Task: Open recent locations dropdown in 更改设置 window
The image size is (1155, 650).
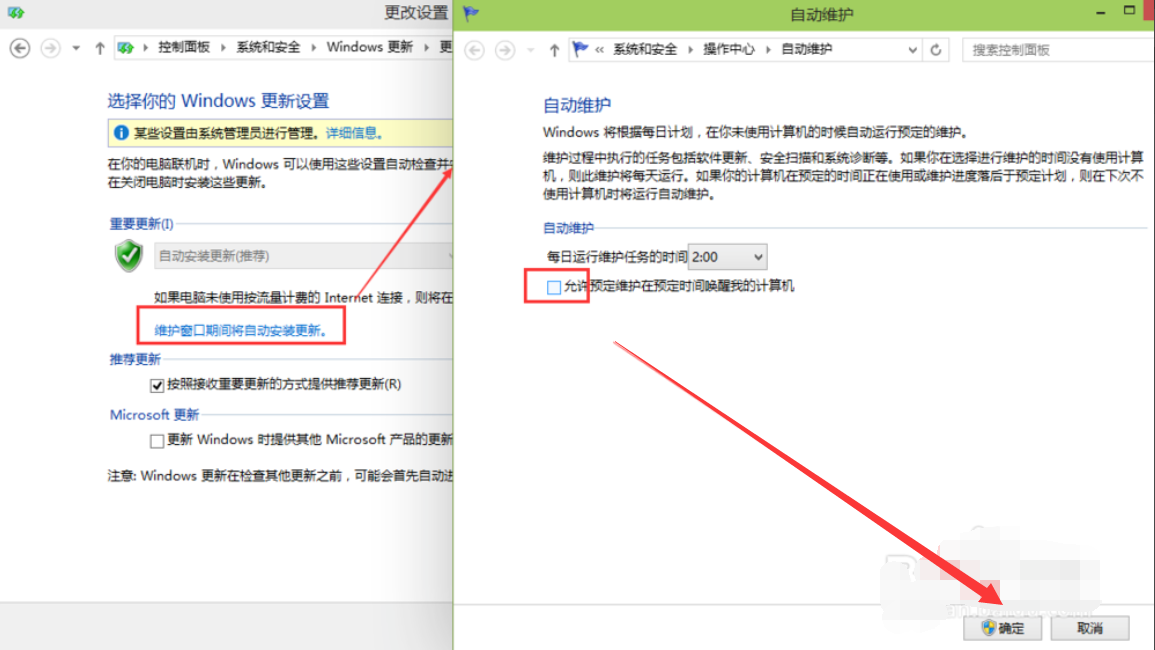Action: [x=76, y=48]
